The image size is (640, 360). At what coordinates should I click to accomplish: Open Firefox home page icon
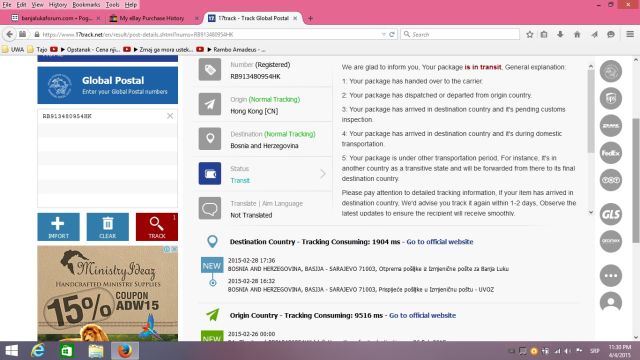click(577, 35)
